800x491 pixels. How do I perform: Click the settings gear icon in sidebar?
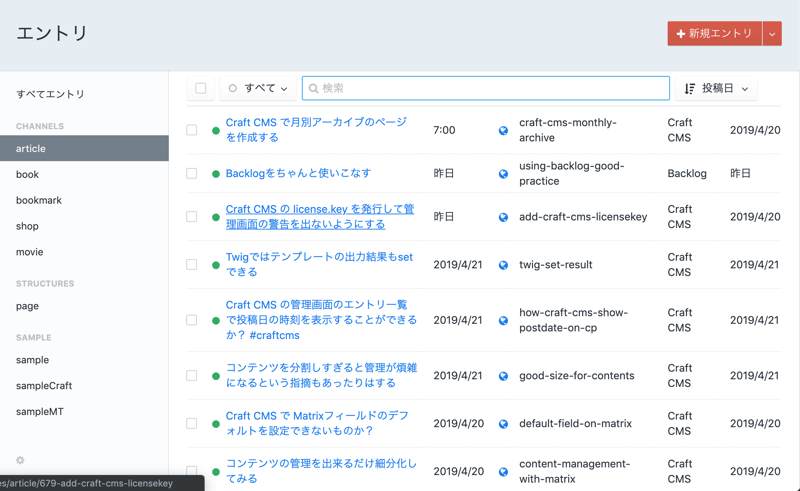(20, 460)
